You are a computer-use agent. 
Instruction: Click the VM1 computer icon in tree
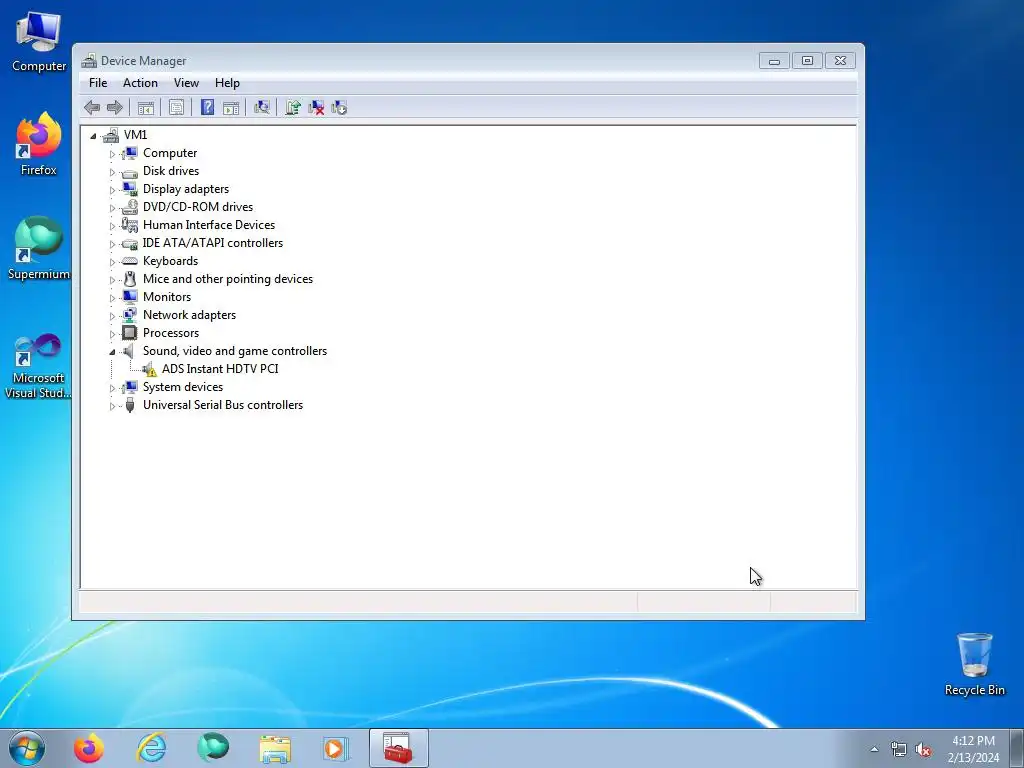(111, 135)
